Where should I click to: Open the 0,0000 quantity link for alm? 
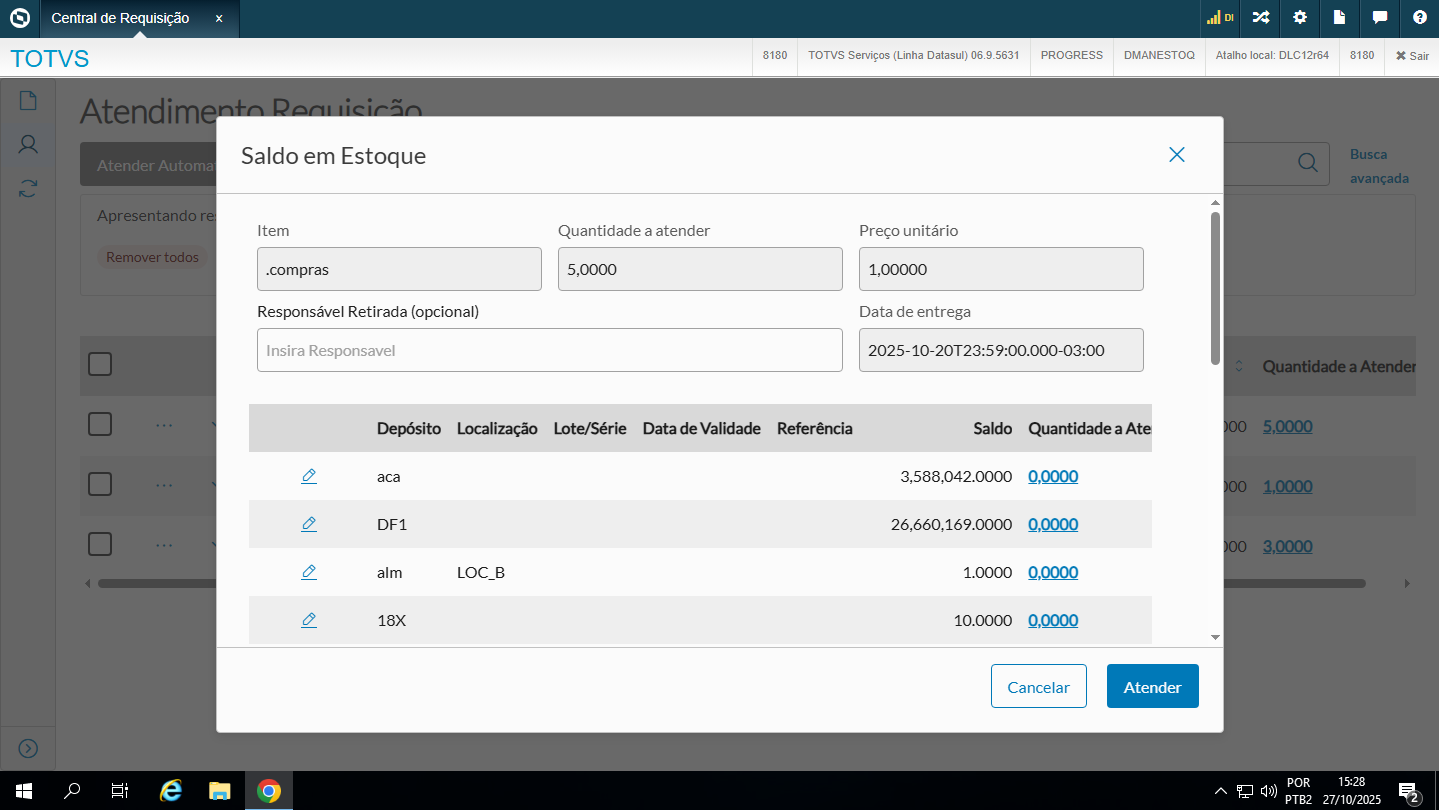tap(1053, 573)
